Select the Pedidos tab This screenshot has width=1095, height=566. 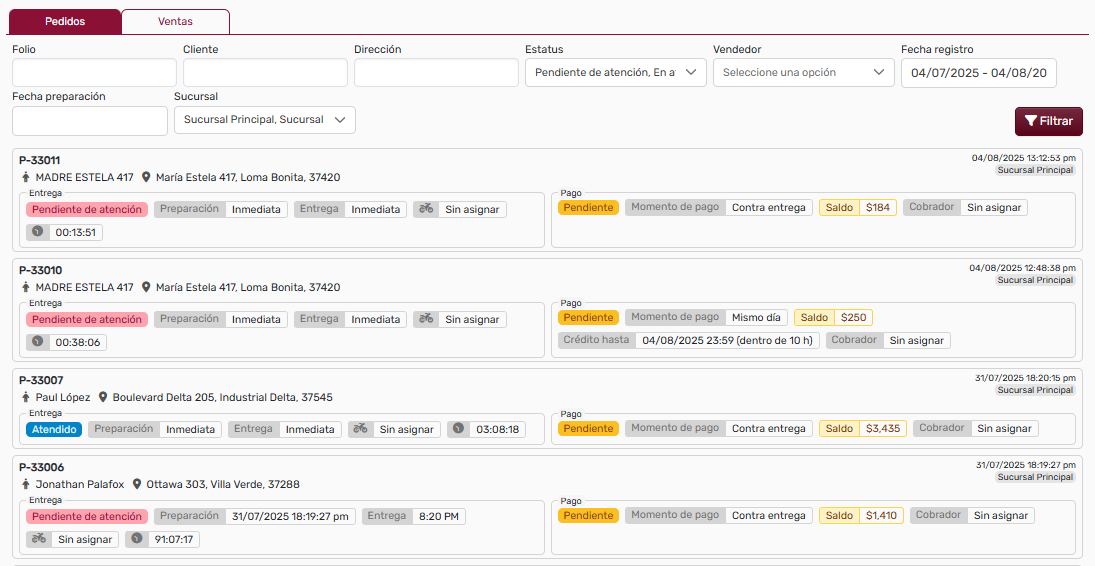coord(66,21)
